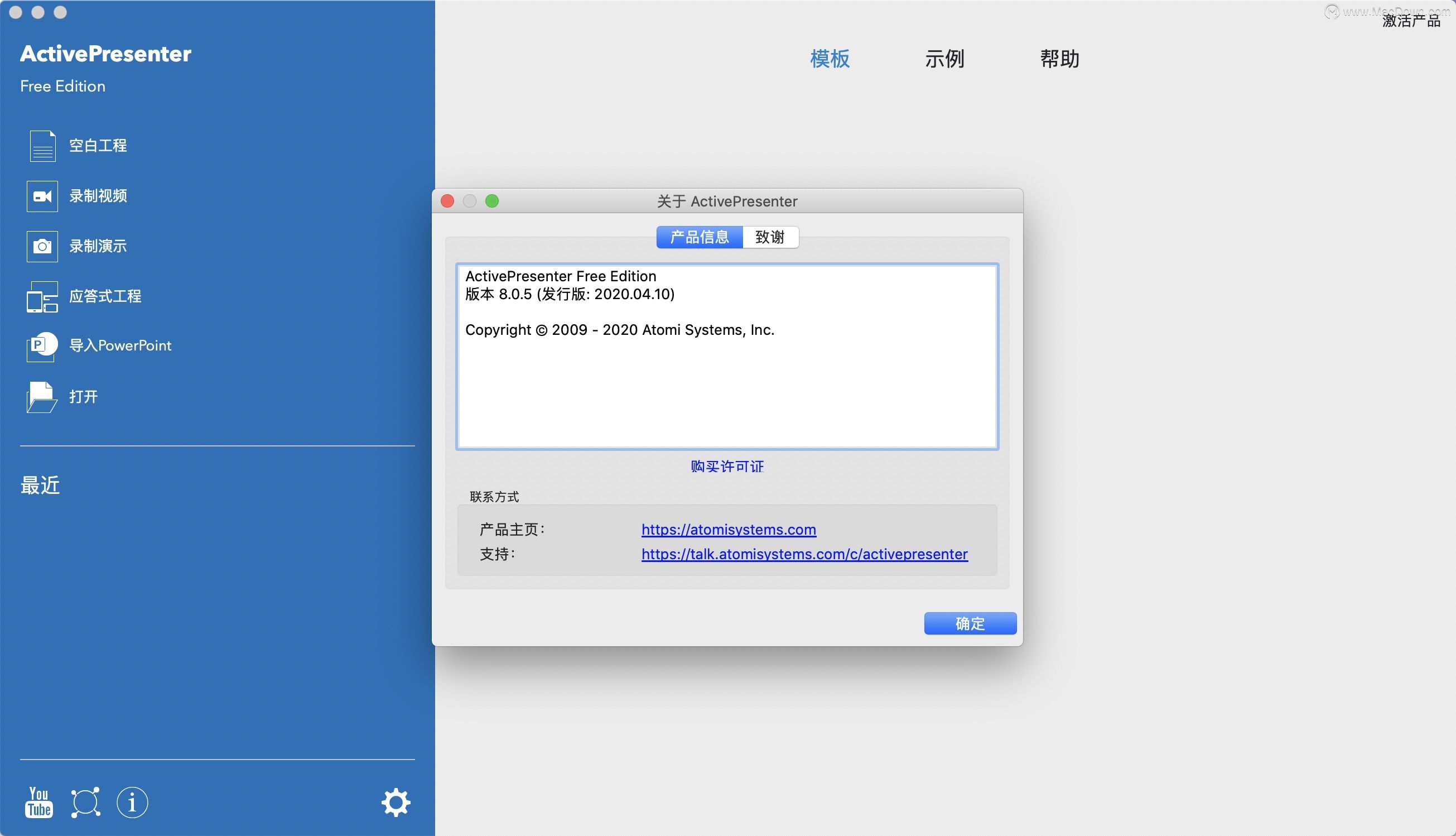Choose 录制视频 in the sidebar
Viewport: 1456px width, 836px height.
click(98, 196)
